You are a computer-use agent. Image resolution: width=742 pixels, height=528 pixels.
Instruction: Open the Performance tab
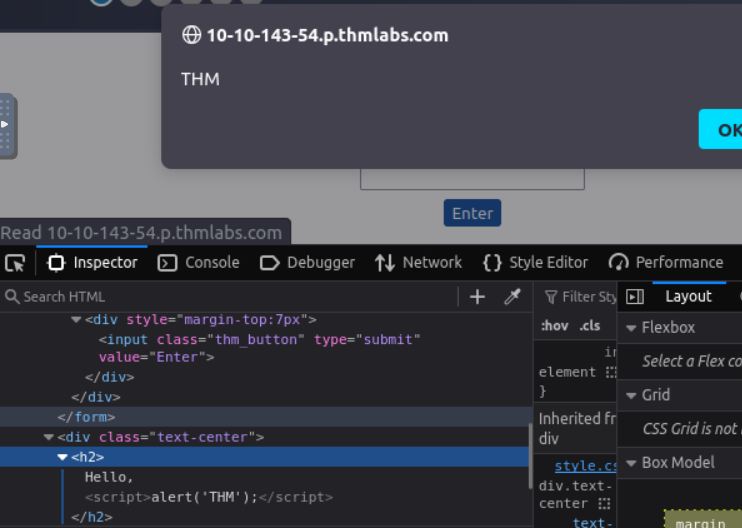(666, 263)
